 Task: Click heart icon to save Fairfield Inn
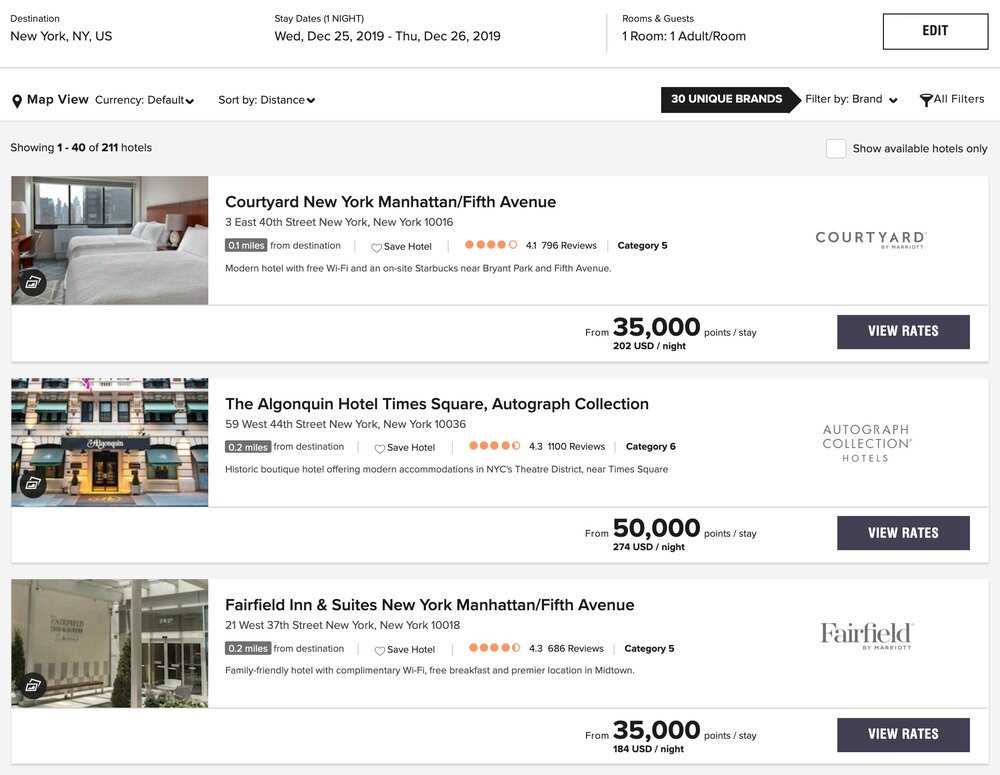pos(380,650)
